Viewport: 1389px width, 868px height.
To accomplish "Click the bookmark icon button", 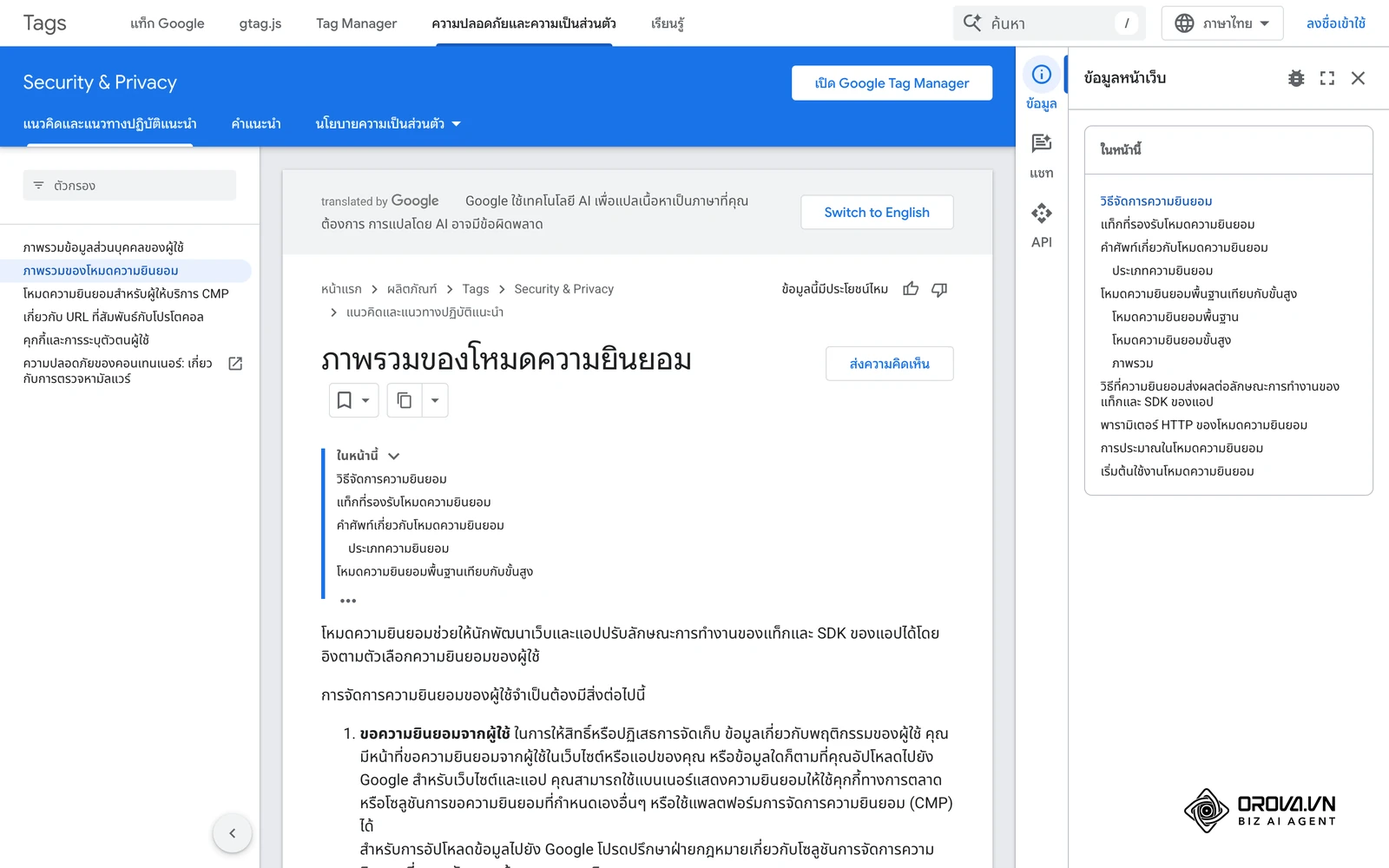I will coord(345,400).
